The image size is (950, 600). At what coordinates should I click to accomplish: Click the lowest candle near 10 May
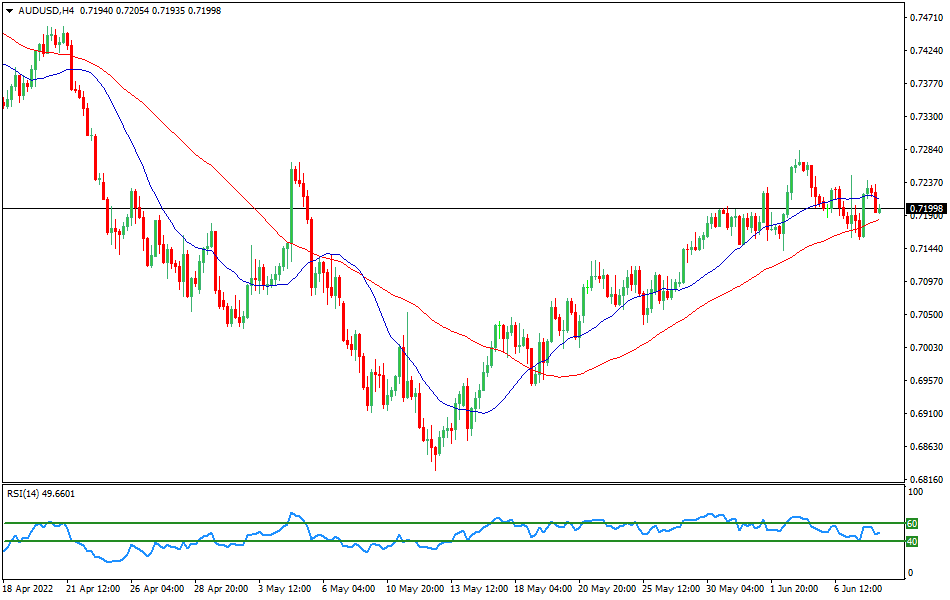(434, 450)
